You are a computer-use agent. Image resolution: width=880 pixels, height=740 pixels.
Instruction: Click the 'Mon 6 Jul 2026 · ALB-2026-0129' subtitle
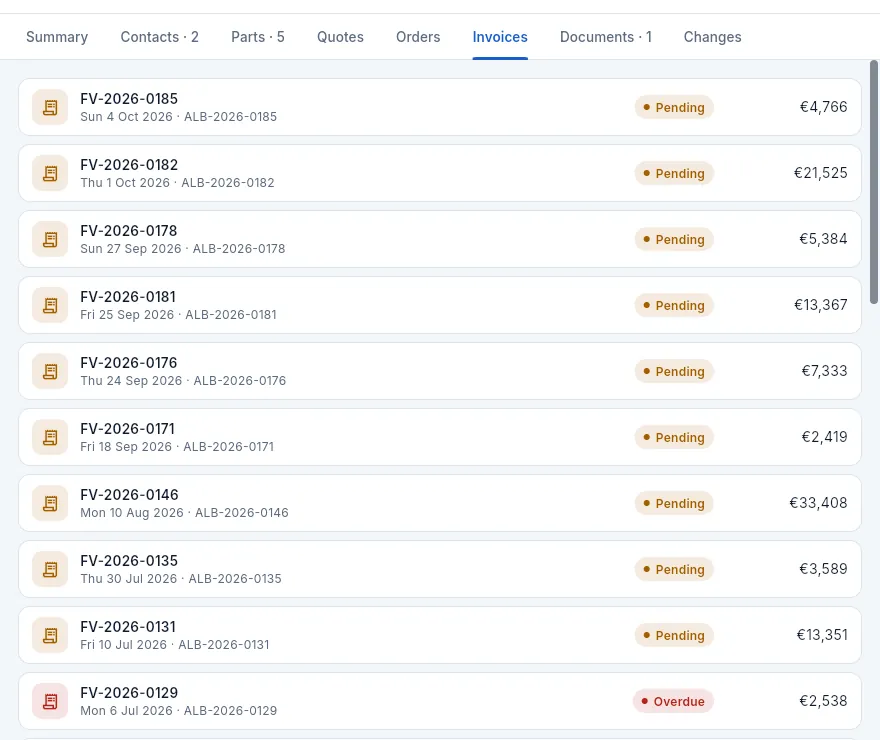coord(178,711)
